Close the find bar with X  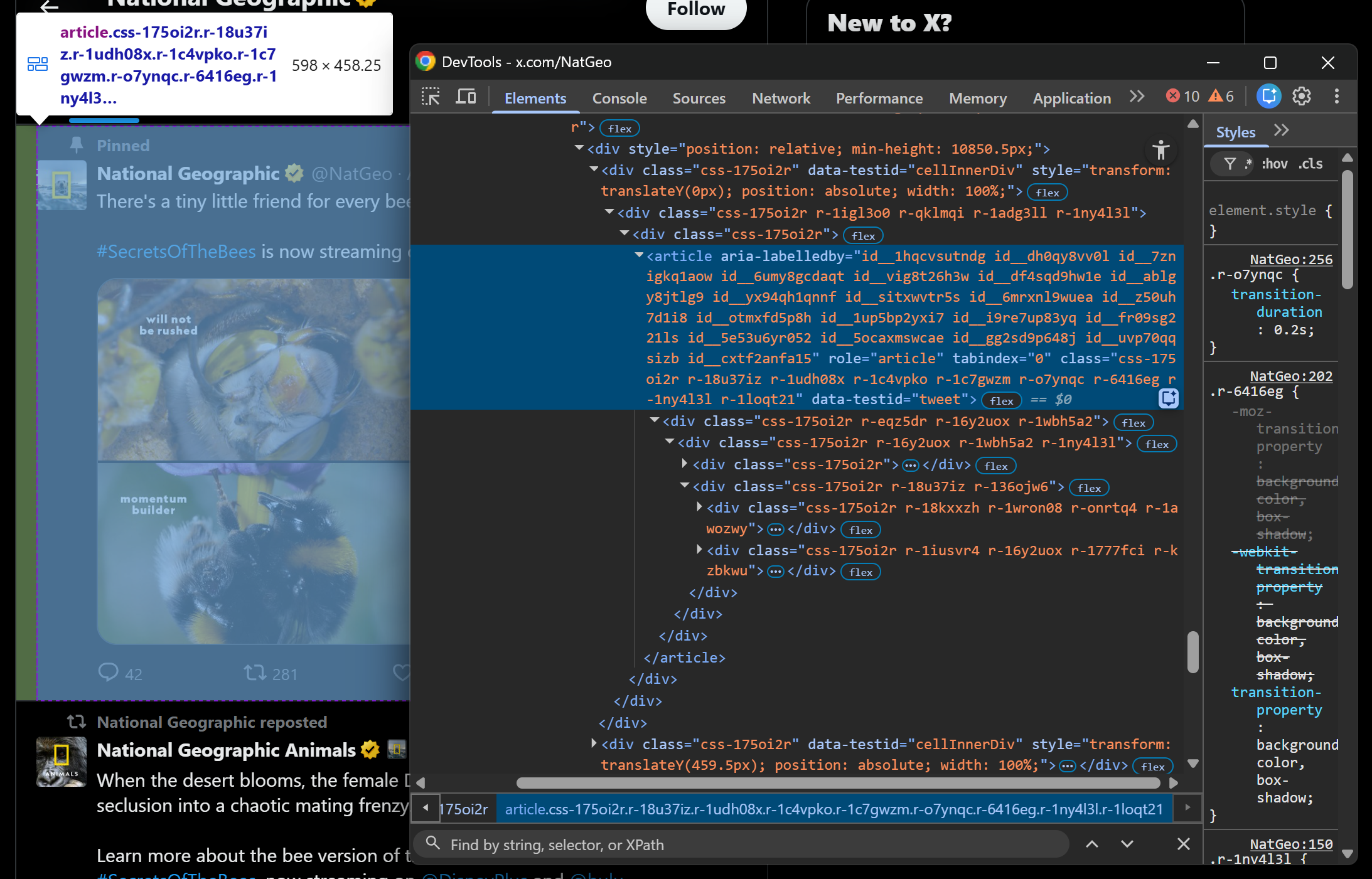point(1184,844)
